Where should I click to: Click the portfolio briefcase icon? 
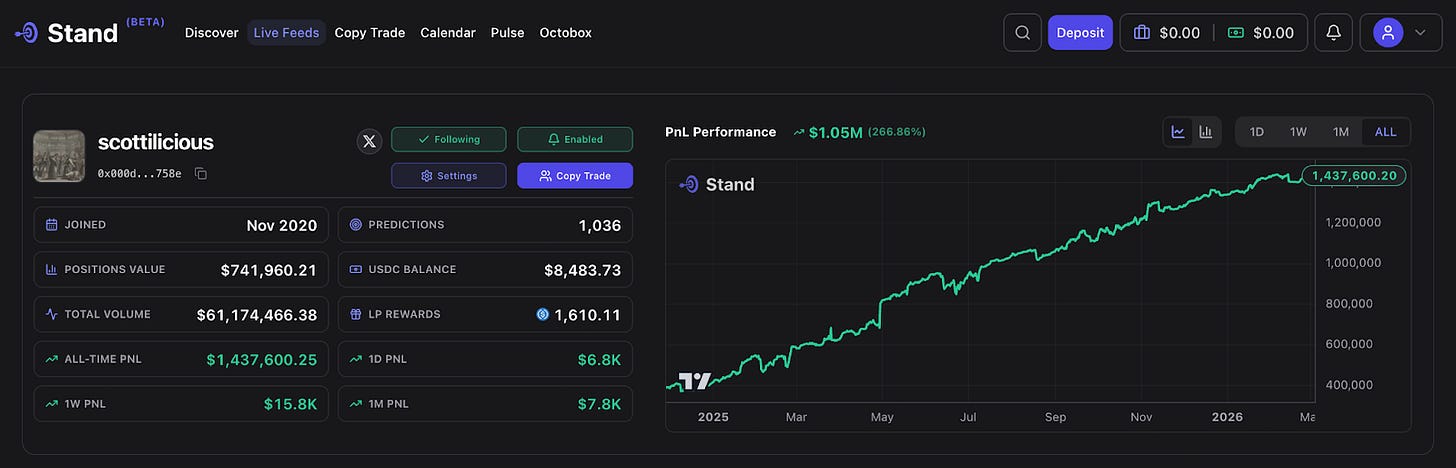[x=1142, y=33]
